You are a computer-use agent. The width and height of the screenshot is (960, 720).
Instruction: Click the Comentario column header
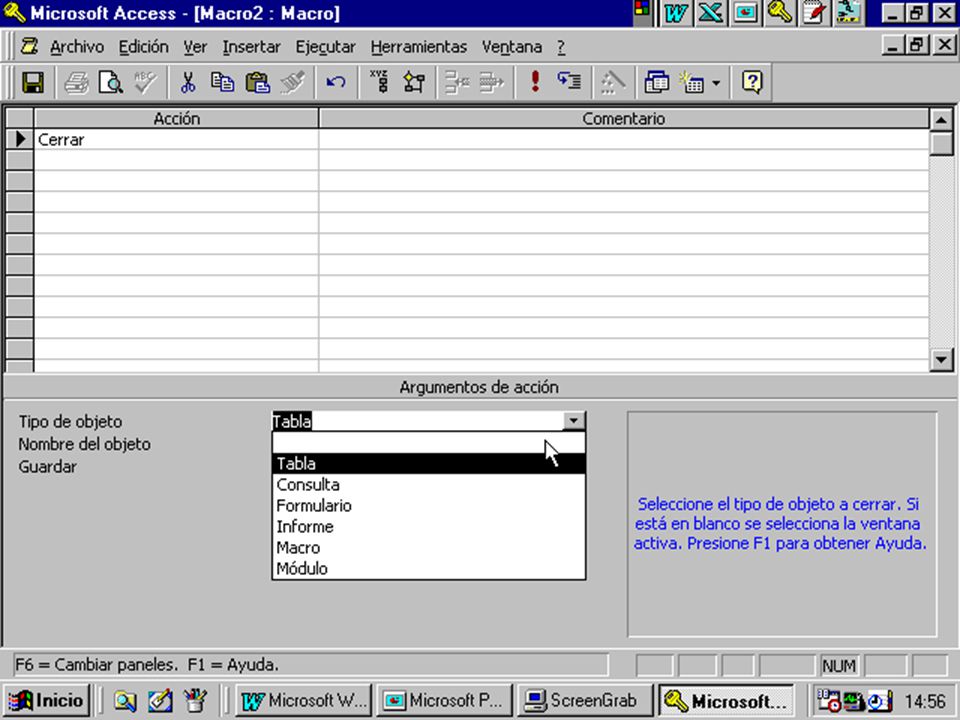623,118
